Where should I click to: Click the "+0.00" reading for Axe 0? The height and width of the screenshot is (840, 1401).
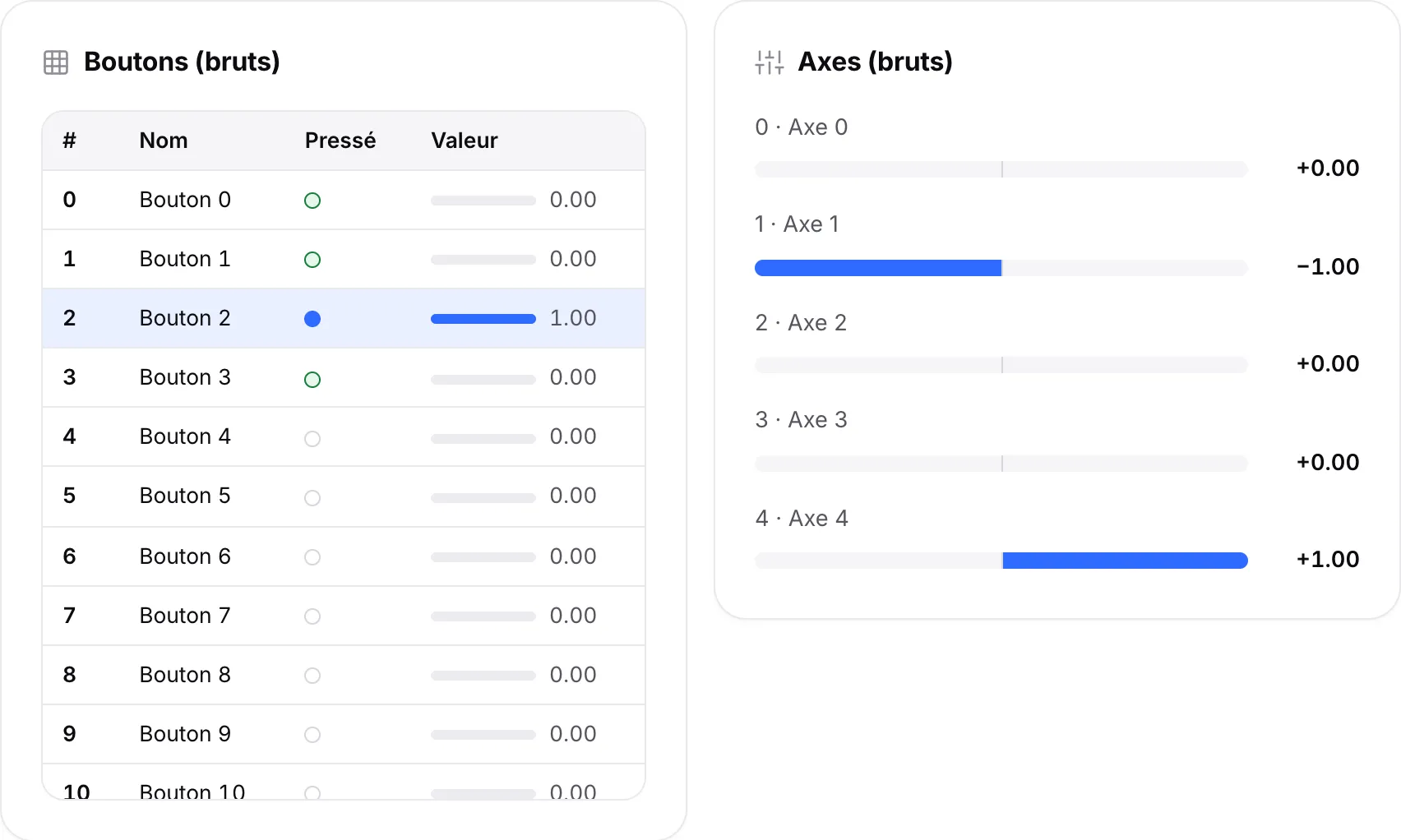[x=1328, y=168]
